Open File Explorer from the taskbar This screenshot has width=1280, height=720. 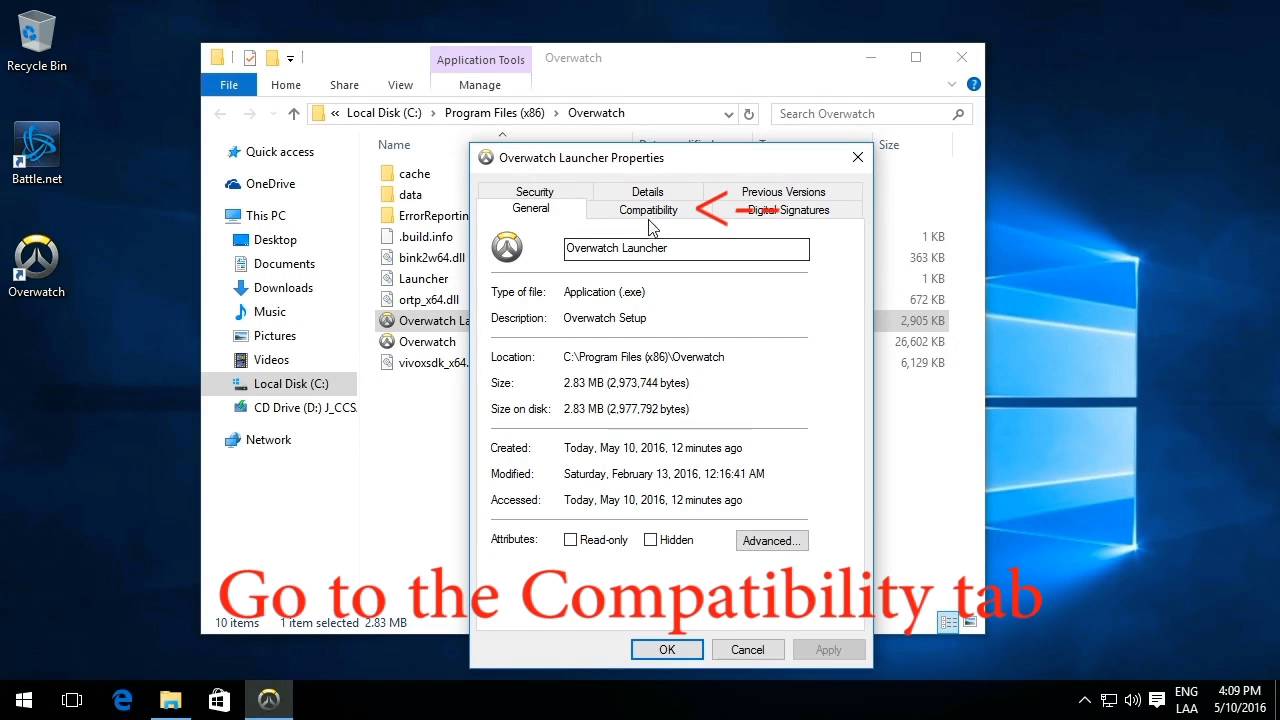click(x=171, y=700)
